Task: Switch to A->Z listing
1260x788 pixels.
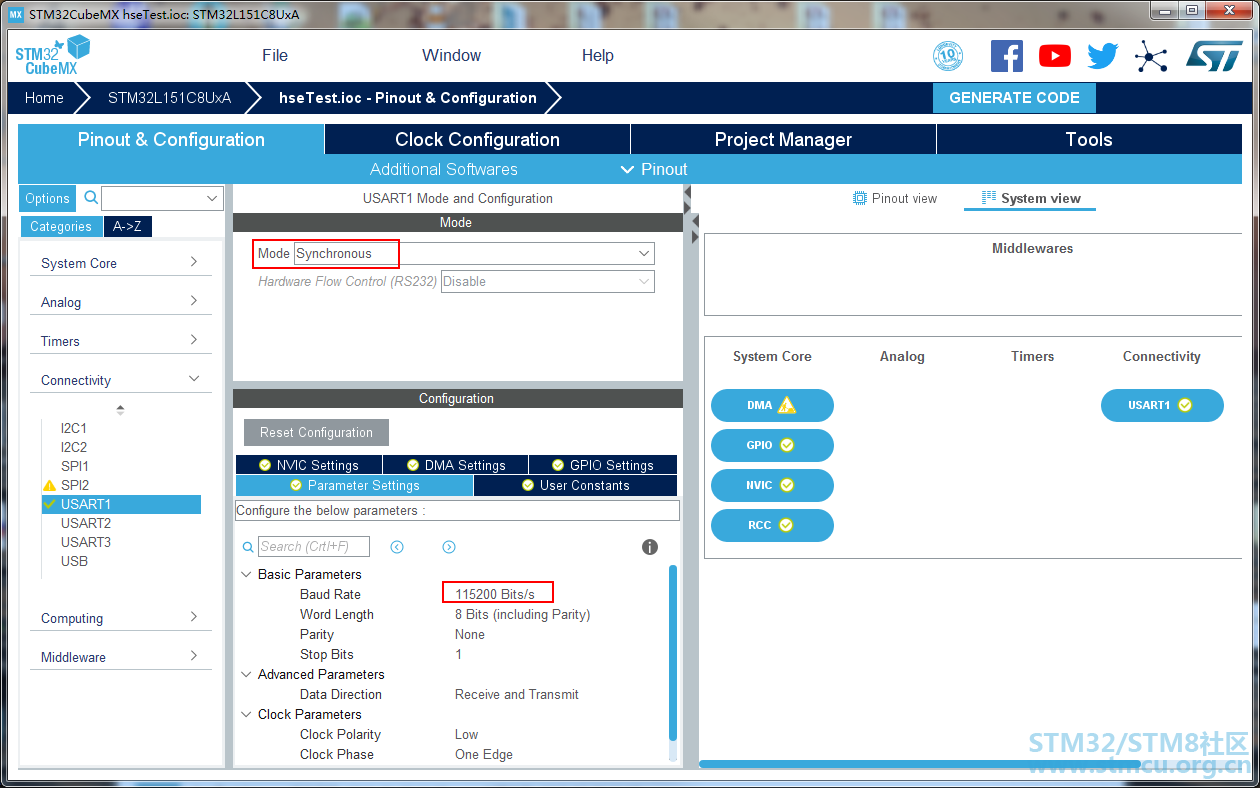Action: (127, 226)
